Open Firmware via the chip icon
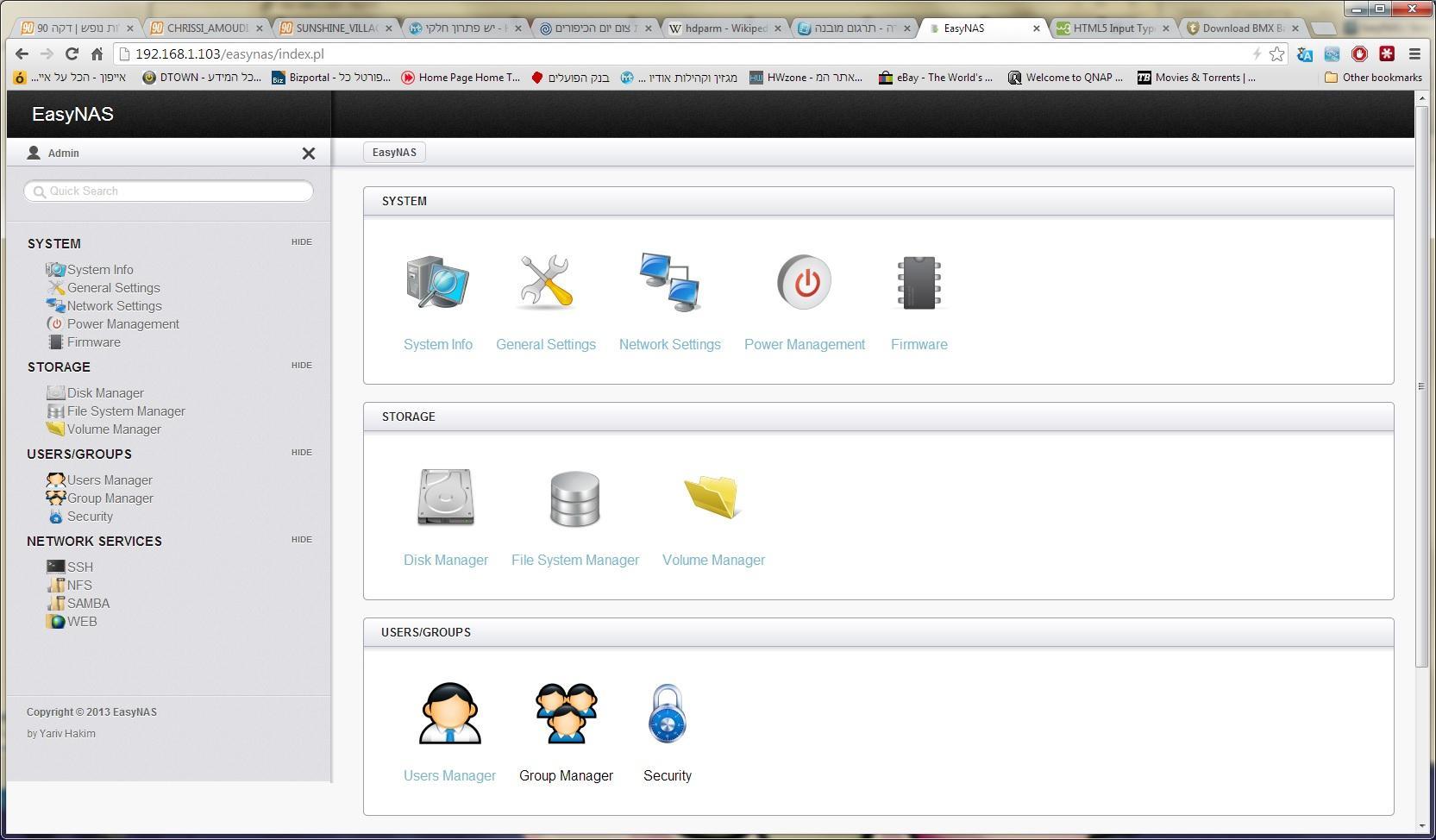Image resolution: width=1436 pixels, height=840 pixels. pyautogui.click(x=919, y=282)
